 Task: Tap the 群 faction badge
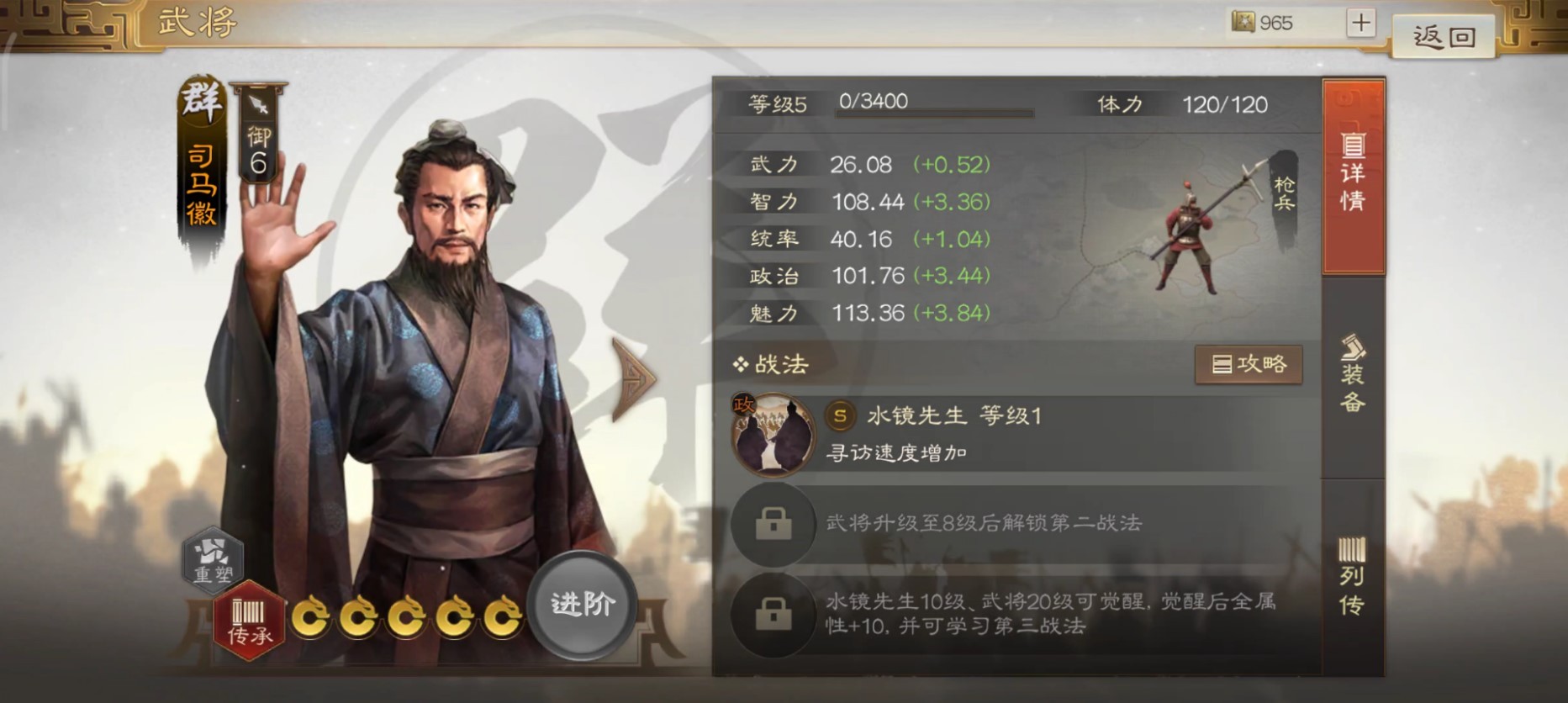(x=202, y=101)
